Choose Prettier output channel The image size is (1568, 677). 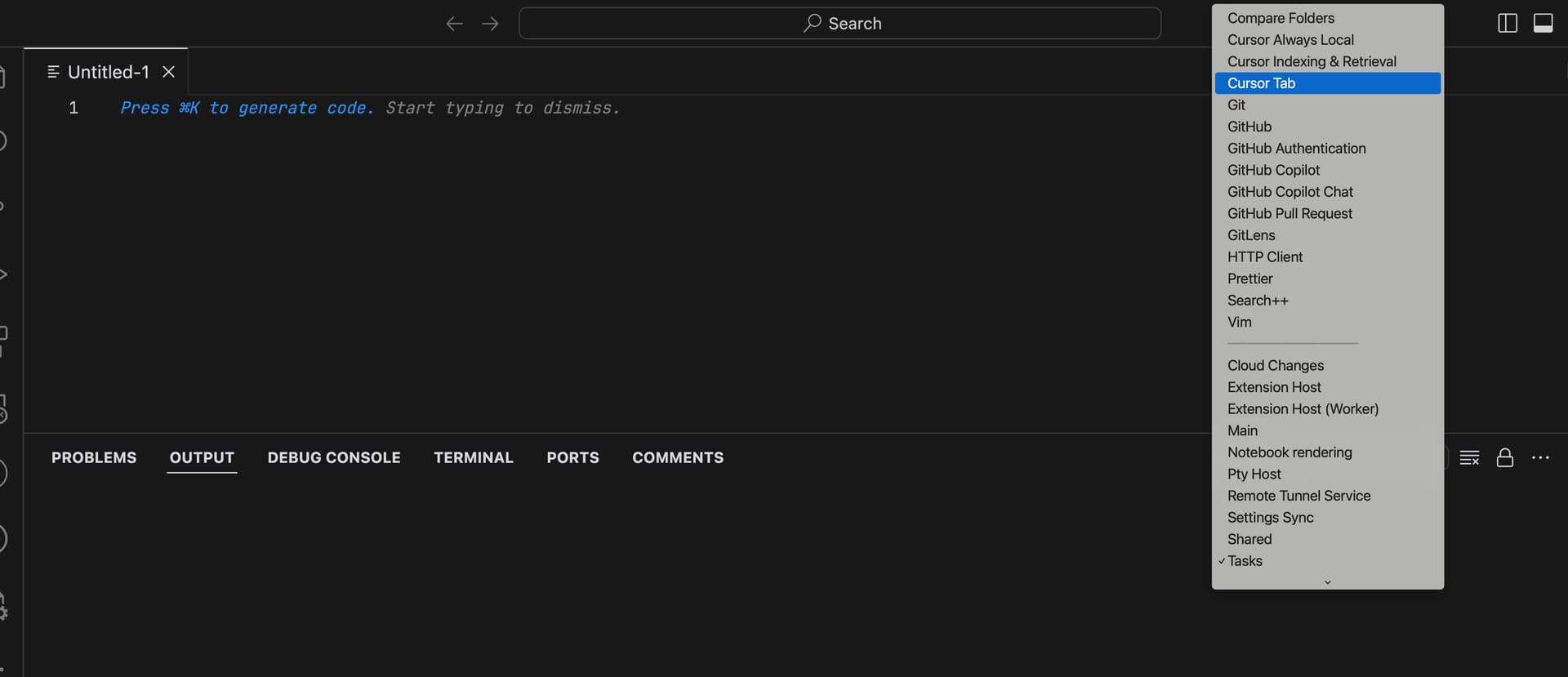pyautogui.click(x=1328, y=278)
